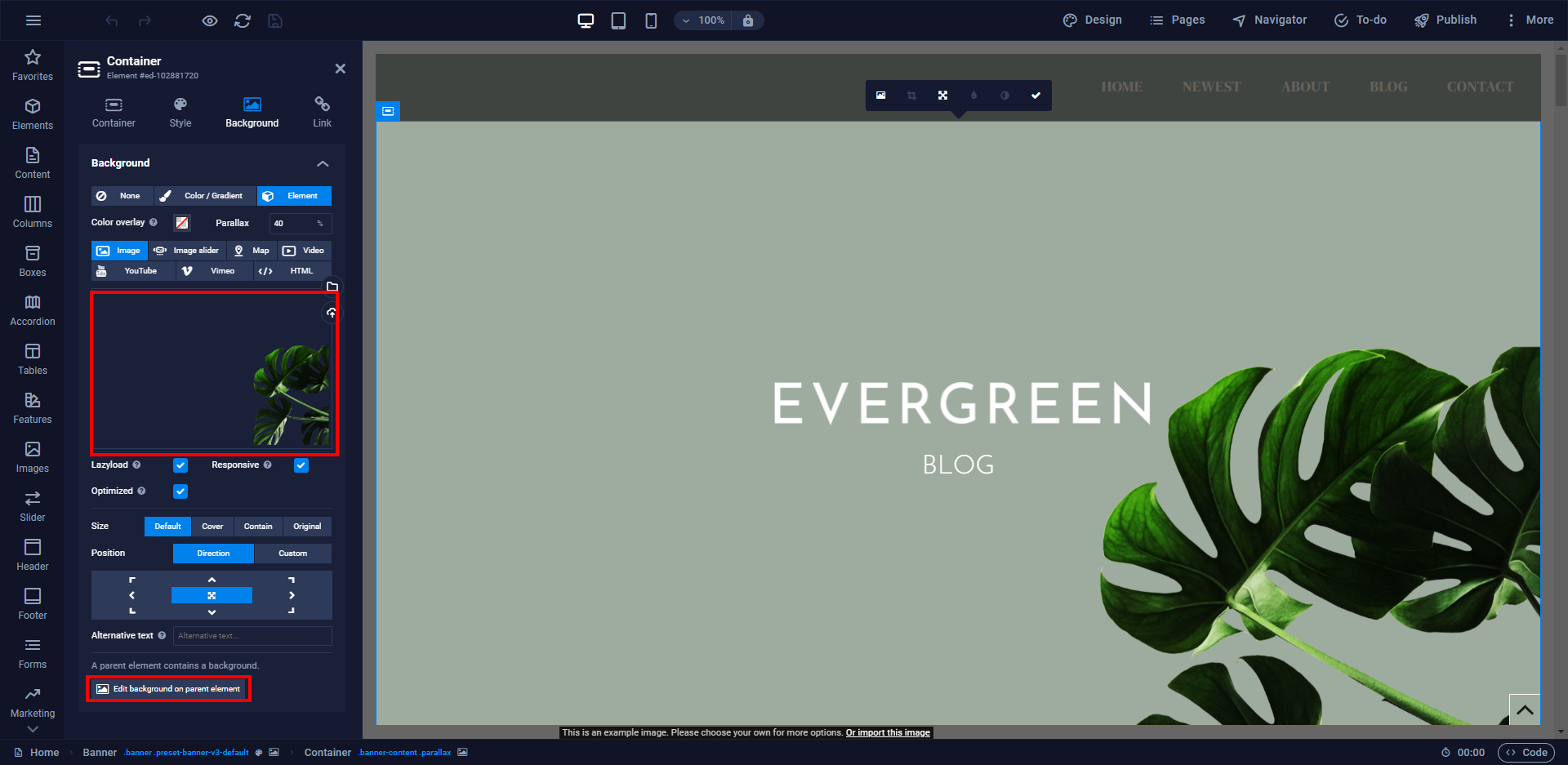This screenshot has width=1568, height=765.
Task: Open the More options menu
Action: 1529,20
